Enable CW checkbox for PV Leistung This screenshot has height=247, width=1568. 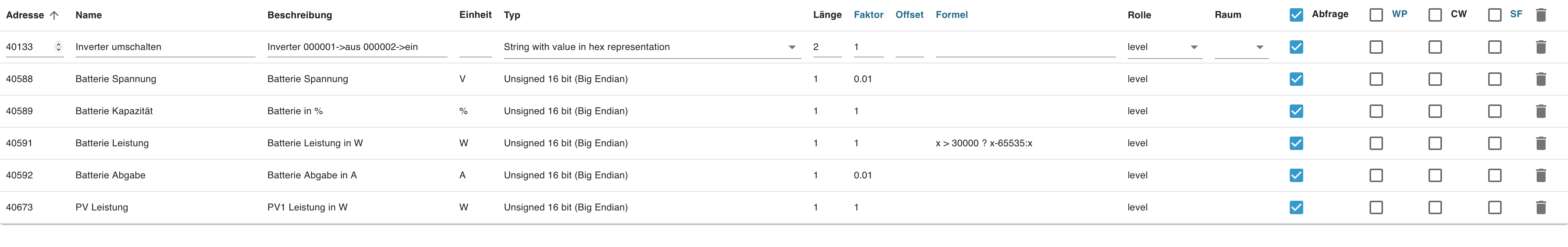[x=1435, y=207]
